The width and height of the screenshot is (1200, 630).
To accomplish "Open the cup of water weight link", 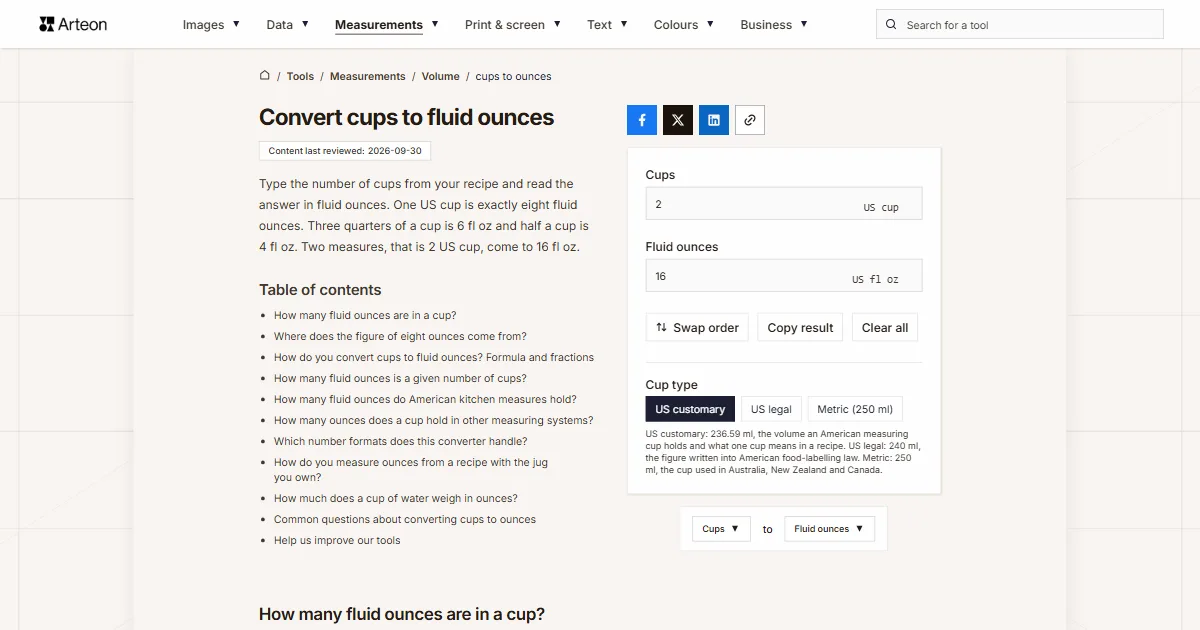I will 396,498.
